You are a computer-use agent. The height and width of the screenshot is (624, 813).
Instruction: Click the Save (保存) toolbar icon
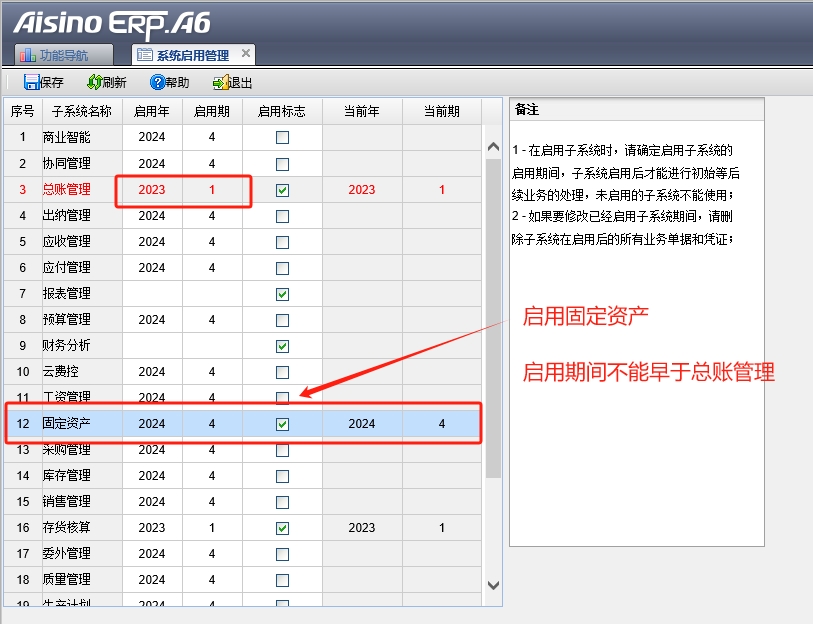pos(32,82)
